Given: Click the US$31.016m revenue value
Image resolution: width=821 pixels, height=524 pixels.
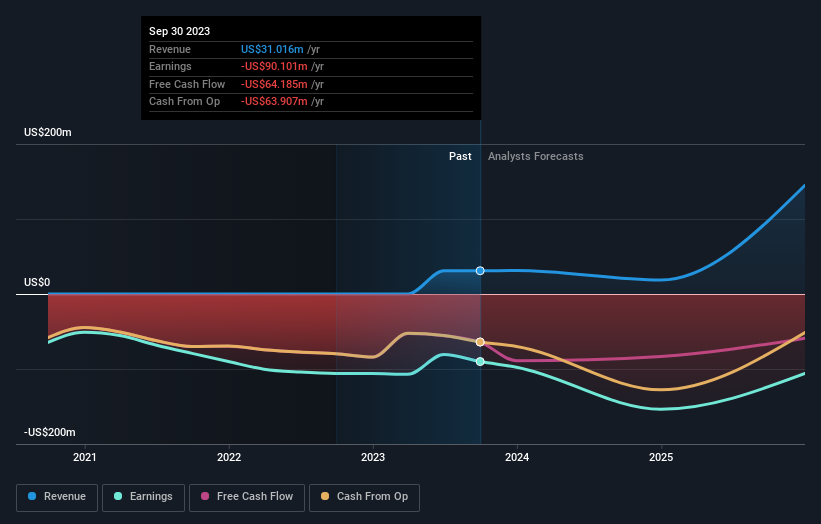Looking at the screenshot, I should tap(272, 49).
